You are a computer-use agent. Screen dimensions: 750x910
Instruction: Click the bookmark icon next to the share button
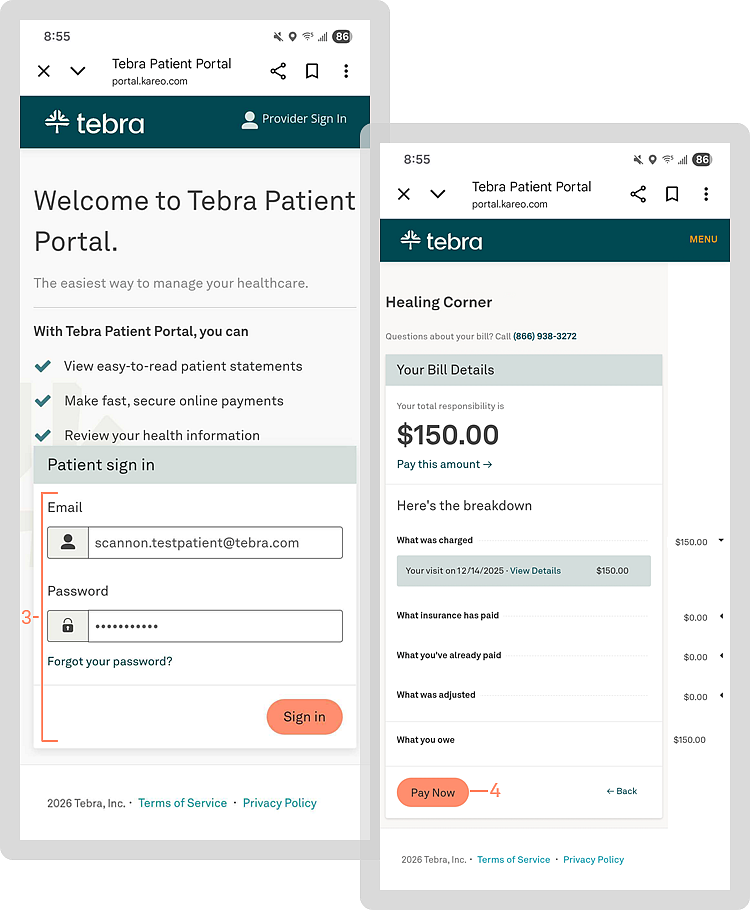(312, 71)
